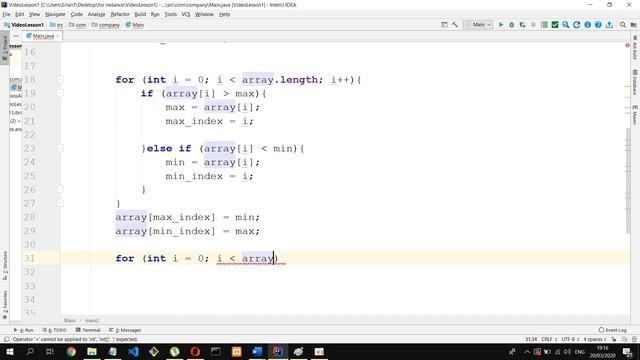Open the Navigate menu

point(55,14)
